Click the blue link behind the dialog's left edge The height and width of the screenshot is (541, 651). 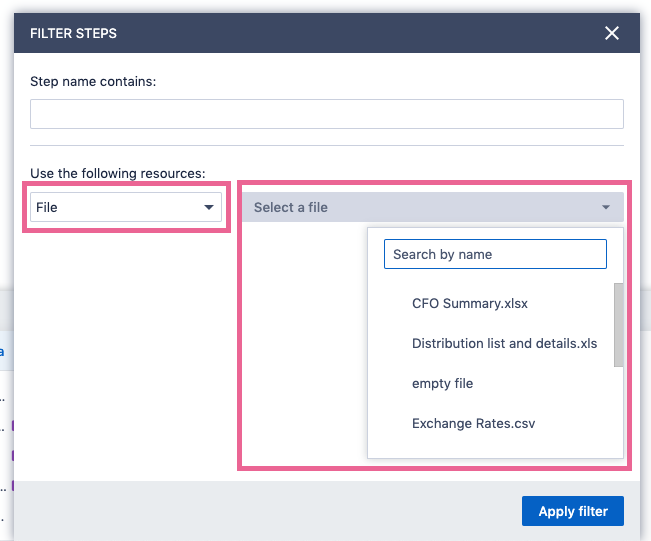click(2, 352)
